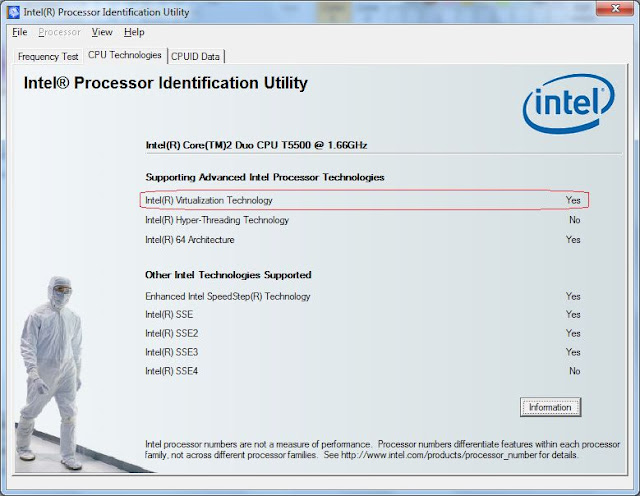Click the Yes value for SpeedStep Technology
Image resolution: width=640 pixels, height=496 pixels.
click(573, 296)
